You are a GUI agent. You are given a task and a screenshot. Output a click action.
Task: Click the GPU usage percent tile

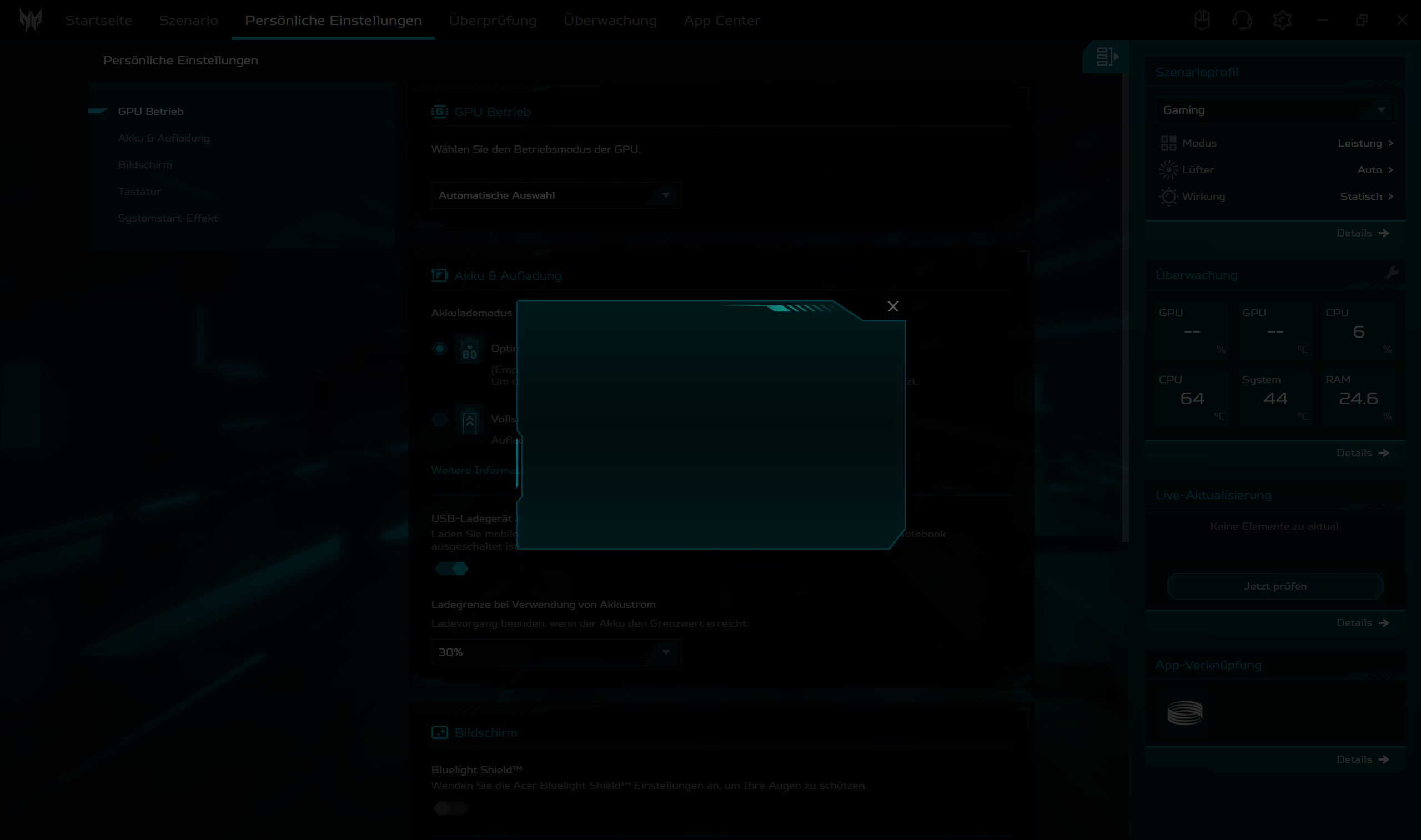click(x=1192, y=330)
